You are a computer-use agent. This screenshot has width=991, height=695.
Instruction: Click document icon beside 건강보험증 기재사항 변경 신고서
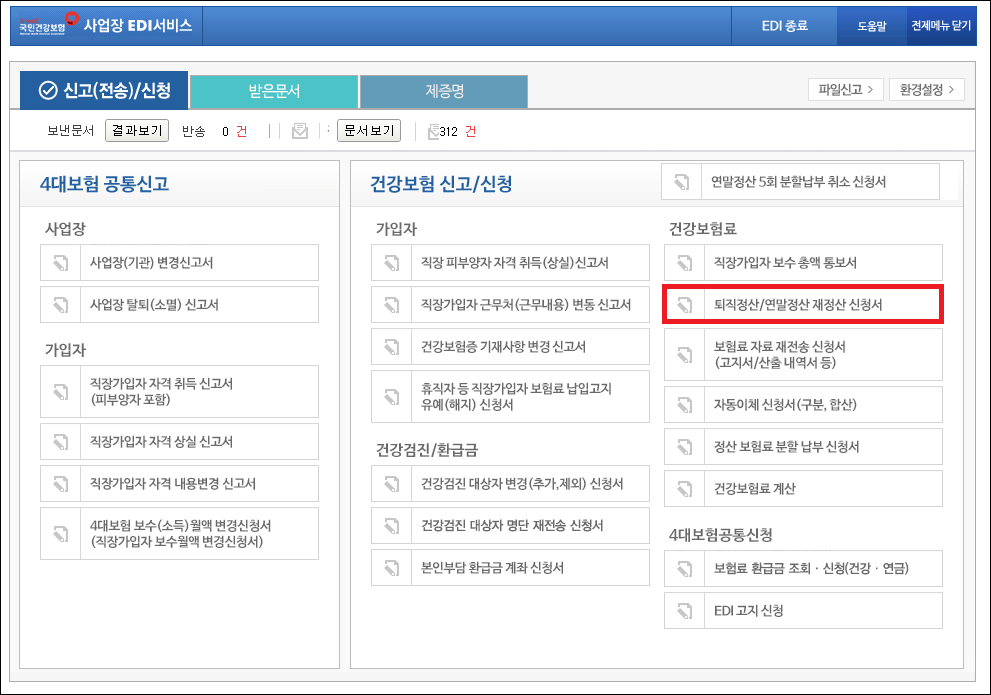click(392, 347)
